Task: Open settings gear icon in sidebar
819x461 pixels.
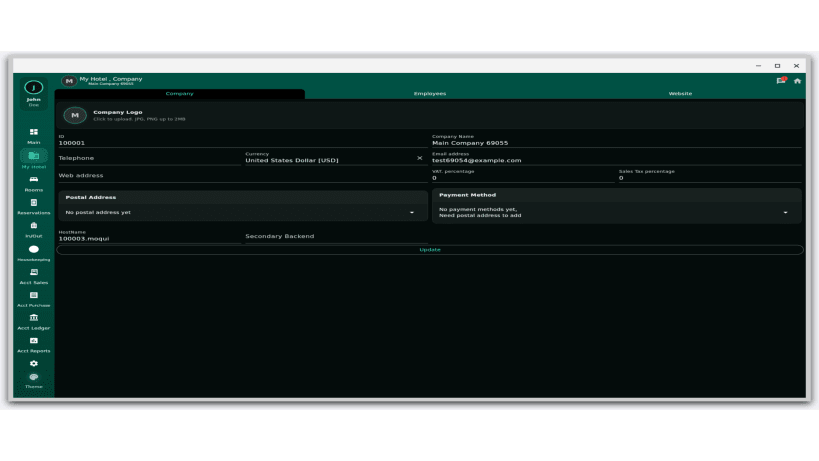Action: tap(33, 363)
